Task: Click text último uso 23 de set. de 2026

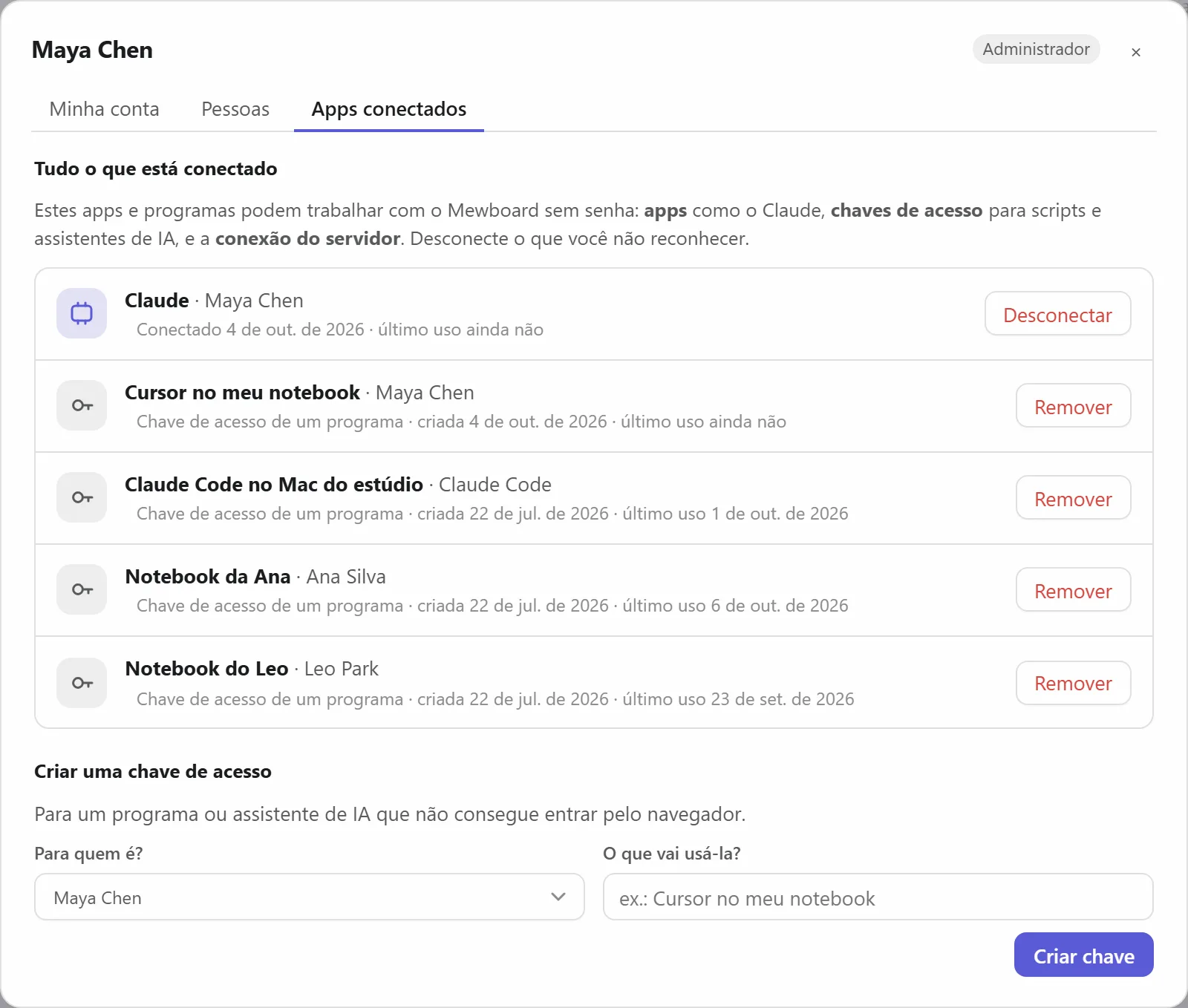Action: point(738,699)
